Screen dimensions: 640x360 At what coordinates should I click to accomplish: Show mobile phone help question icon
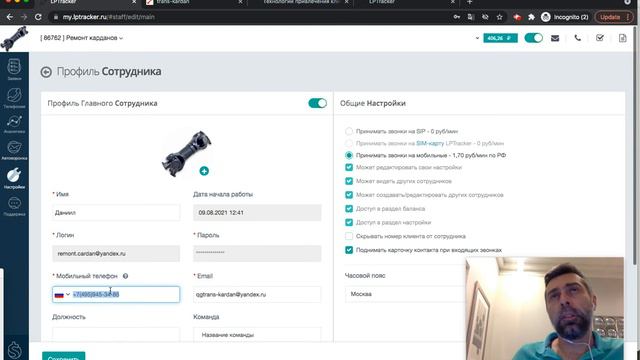point(125,276)
